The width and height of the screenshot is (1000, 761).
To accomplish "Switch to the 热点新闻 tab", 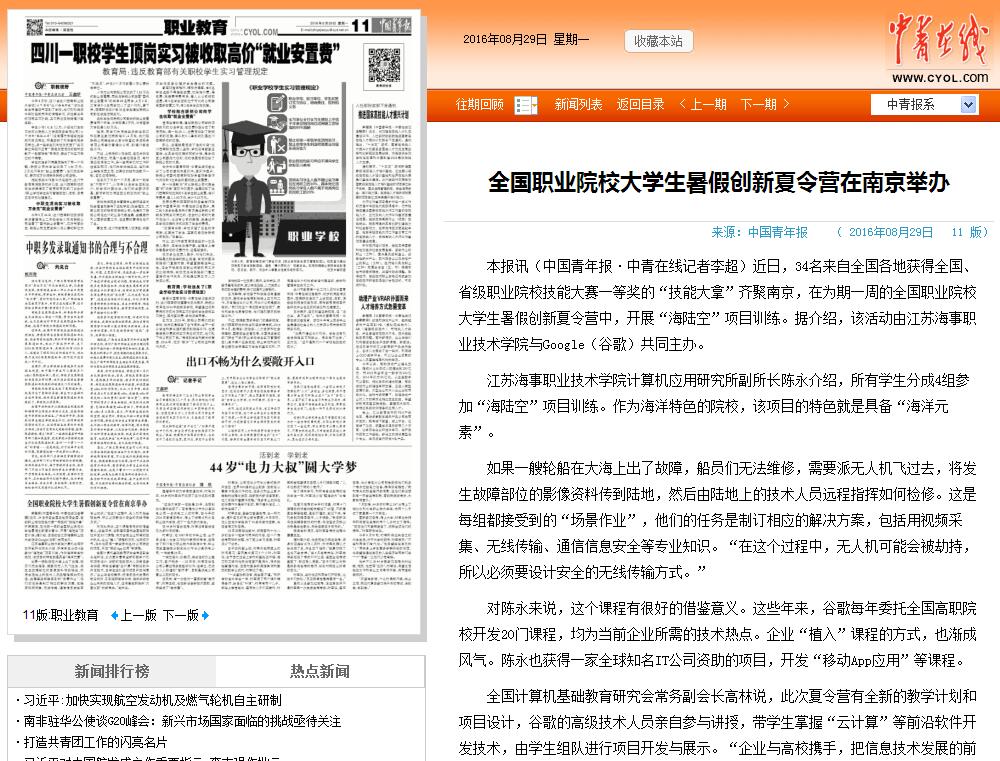I will click(320, 671).
